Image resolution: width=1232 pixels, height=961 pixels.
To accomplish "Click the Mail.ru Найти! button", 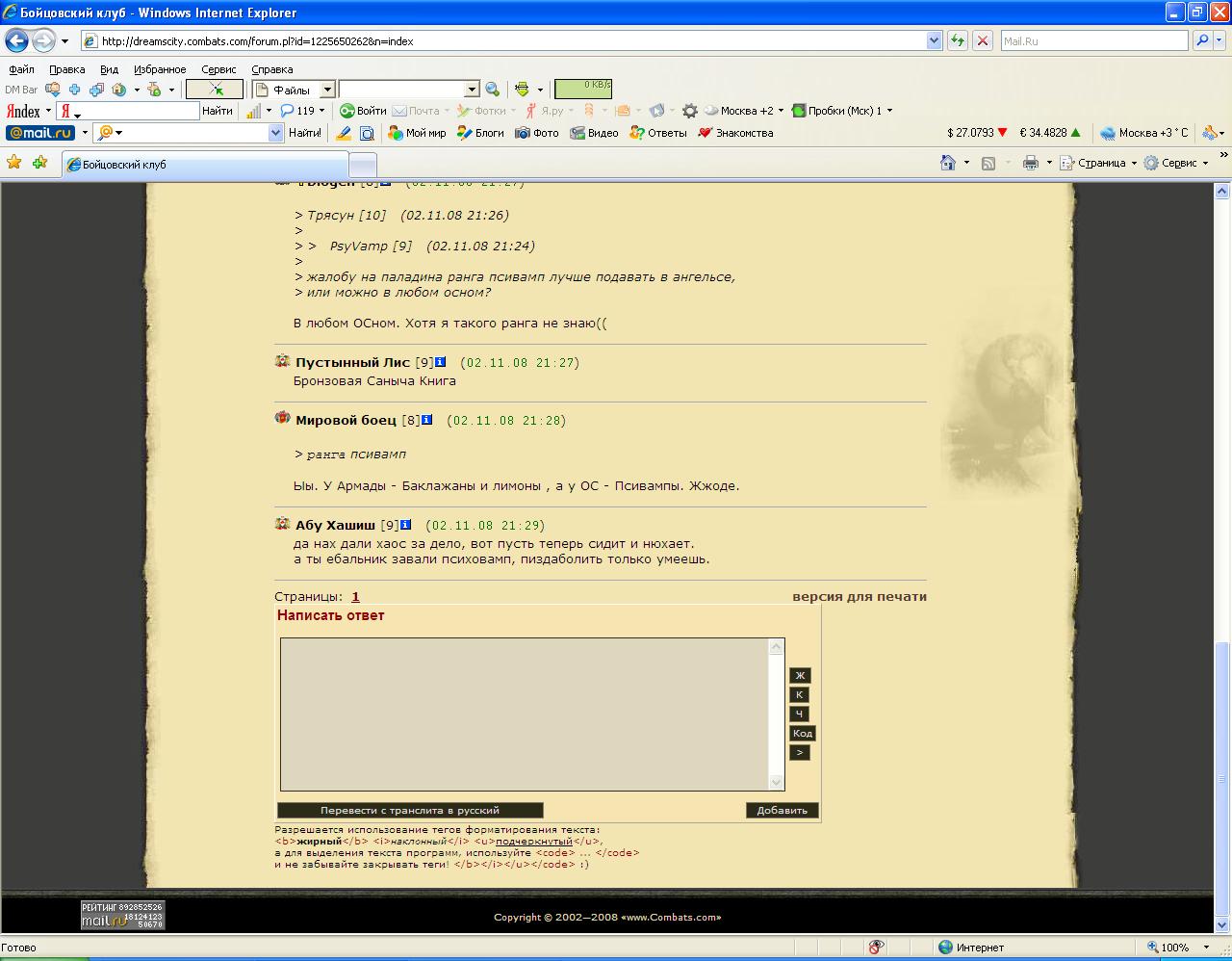I will (305, 133).
